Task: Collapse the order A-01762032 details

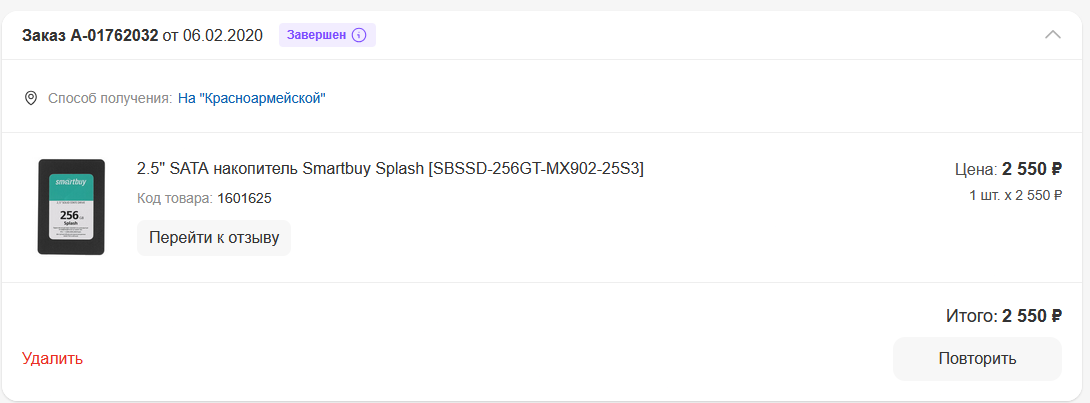Action: click(1052, 35)
